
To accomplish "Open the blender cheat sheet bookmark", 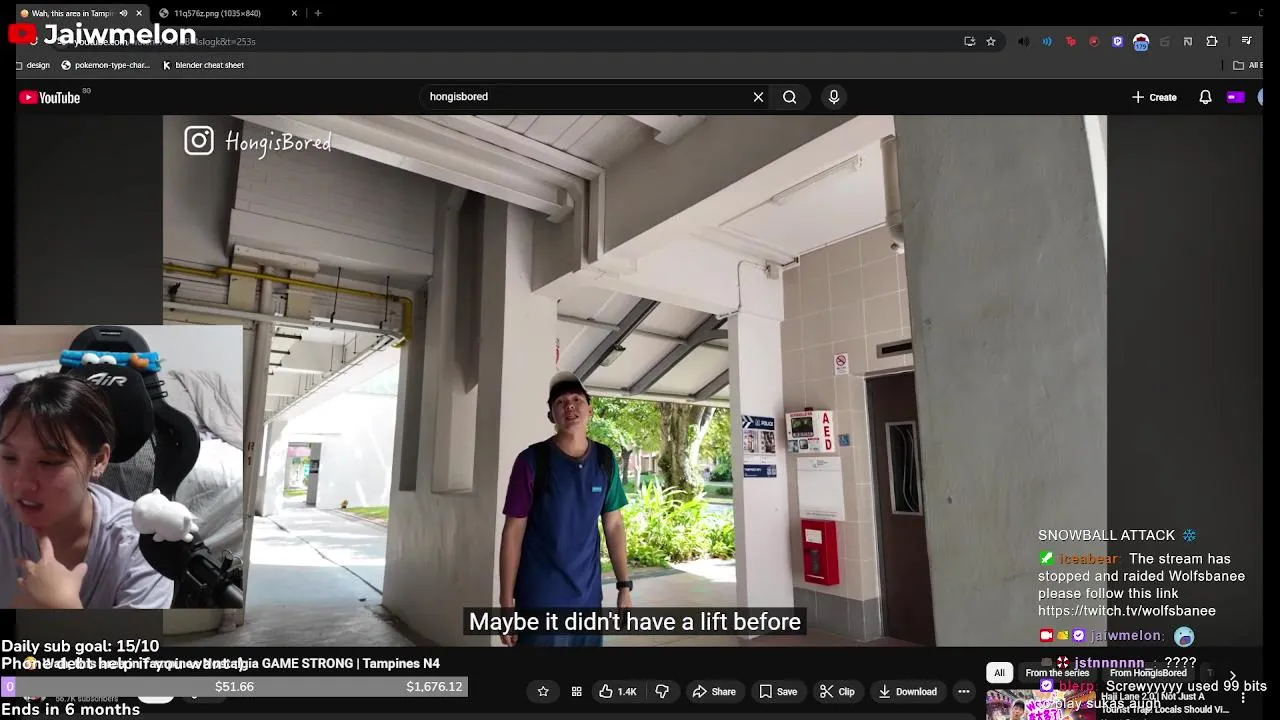I will click(204, 65).
